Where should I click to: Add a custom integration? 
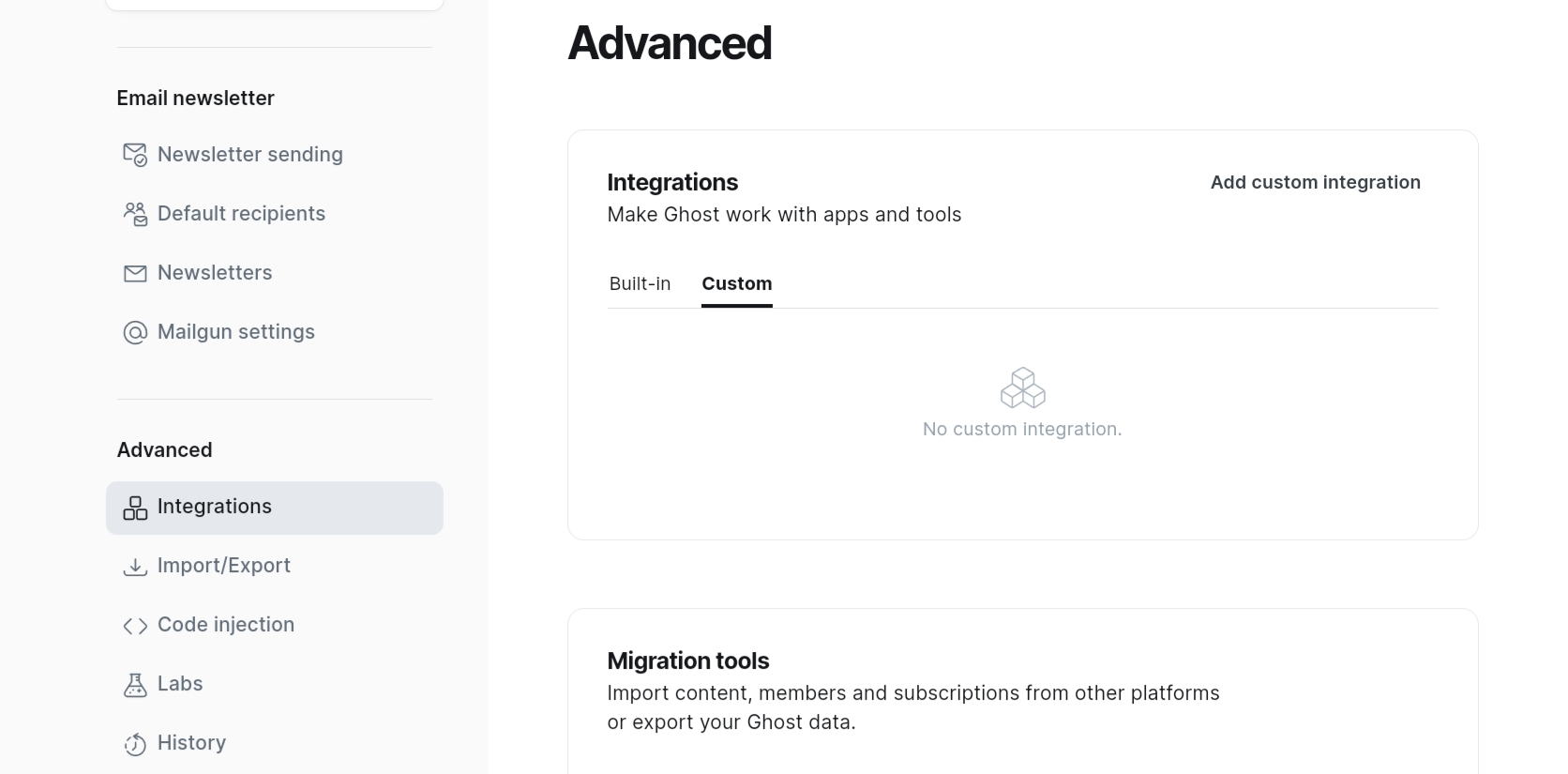point(1315,182)
